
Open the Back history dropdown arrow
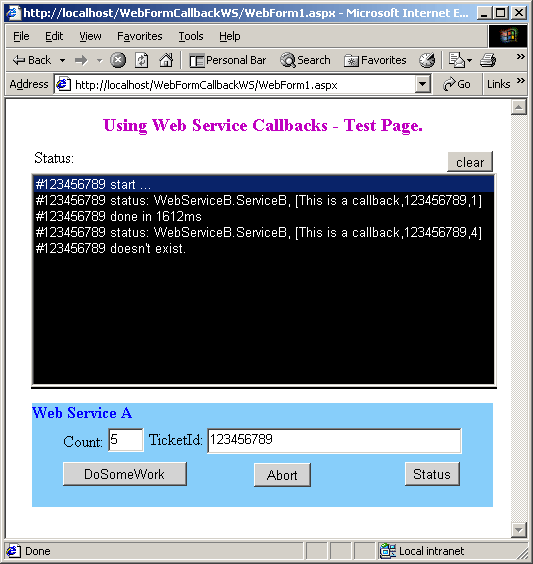[63, 60]
